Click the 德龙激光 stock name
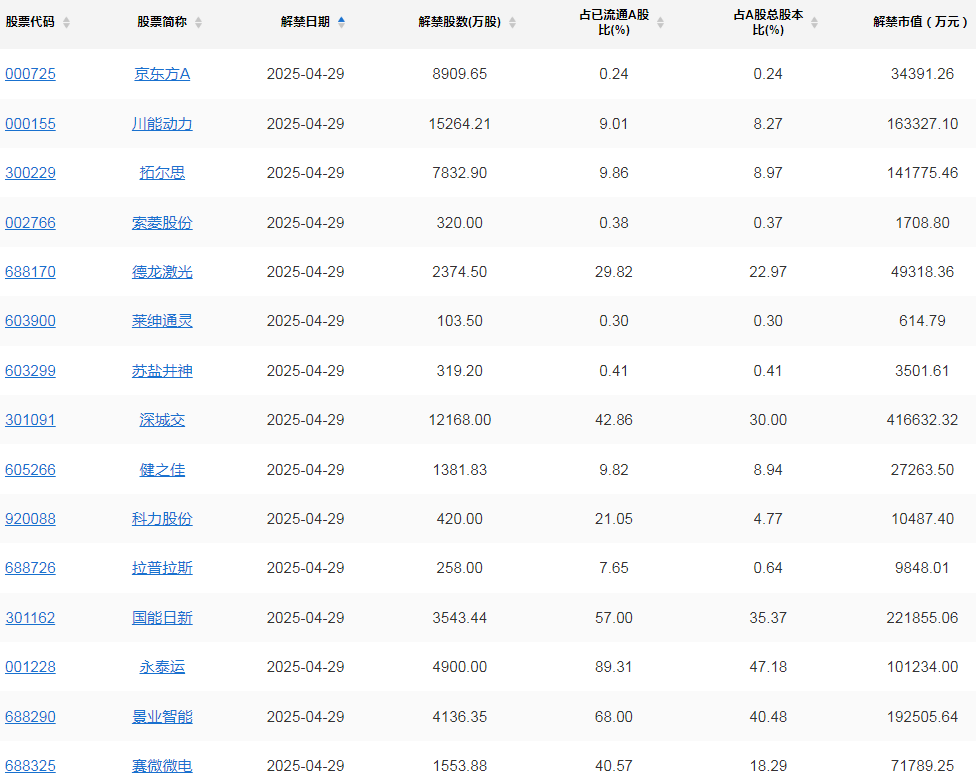This screenshot has height=778, width=976. click(x=162, y=272)
